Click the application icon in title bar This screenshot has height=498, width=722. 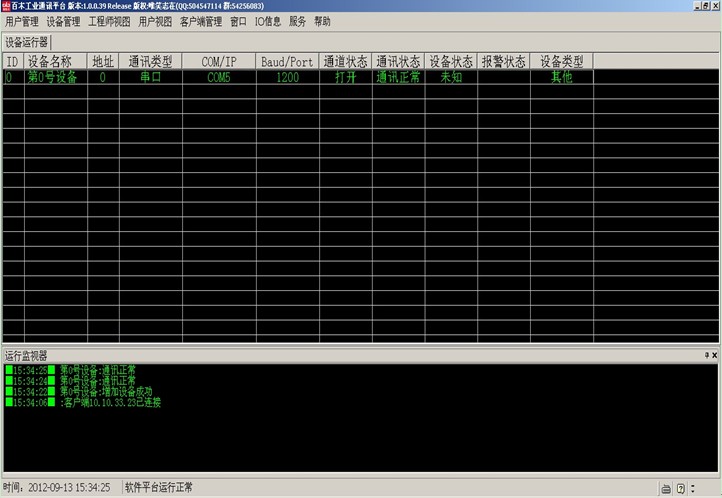(6, 6)
